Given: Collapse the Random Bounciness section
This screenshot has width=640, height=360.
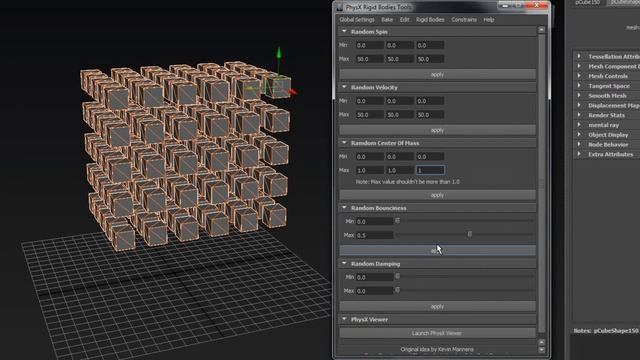Looking at the screenshot, I should 344,208.
